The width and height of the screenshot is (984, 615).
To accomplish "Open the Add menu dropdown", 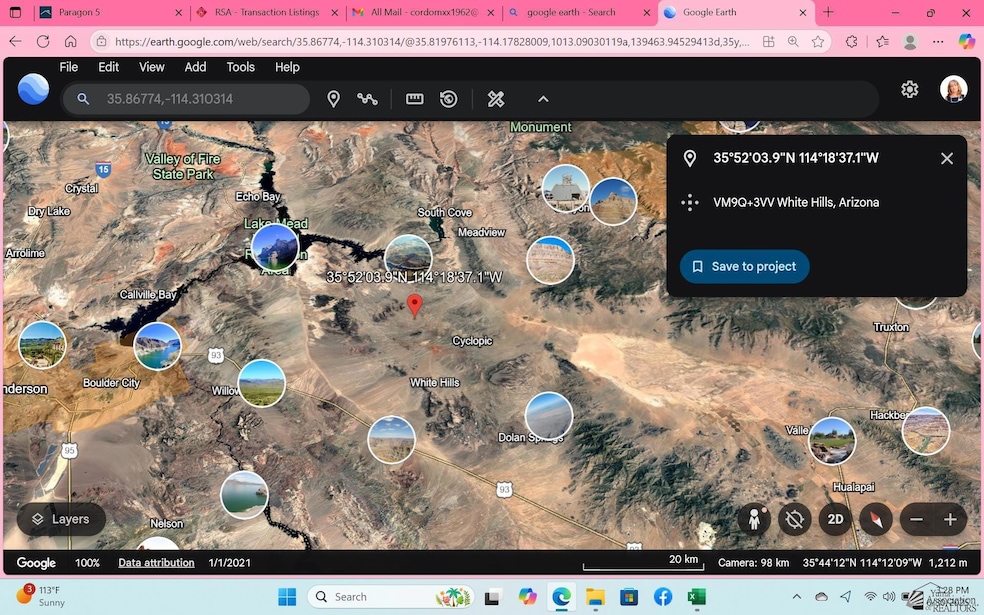I will click(x=195, y=67).
